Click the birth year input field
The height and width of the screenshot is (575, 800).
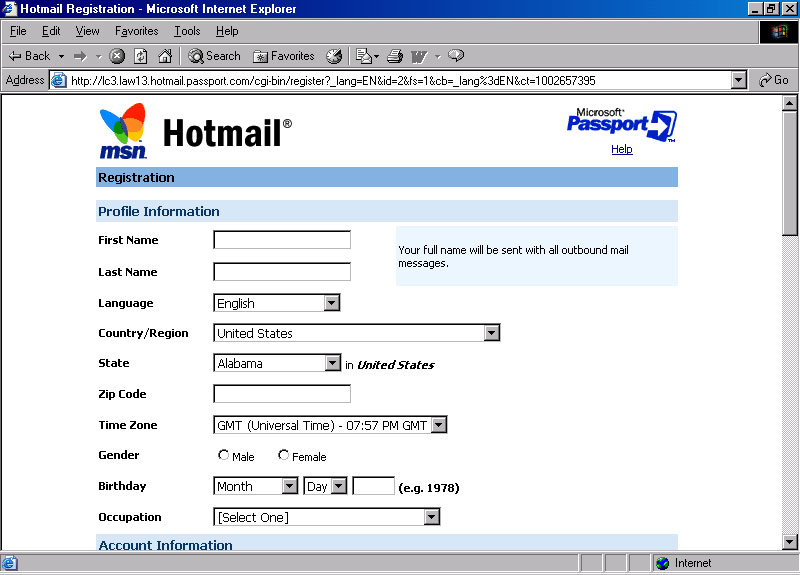[373, 486]
